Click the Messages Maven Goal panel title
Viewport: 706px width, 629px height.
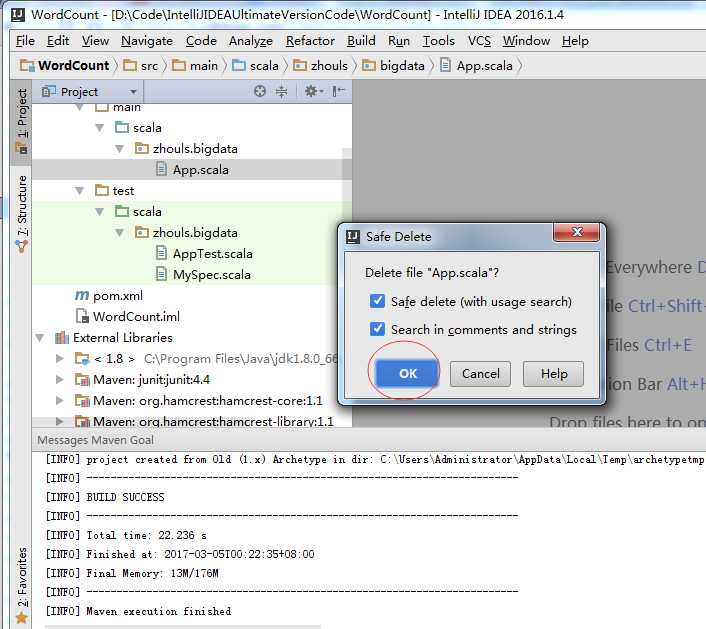tap(95, 440)
